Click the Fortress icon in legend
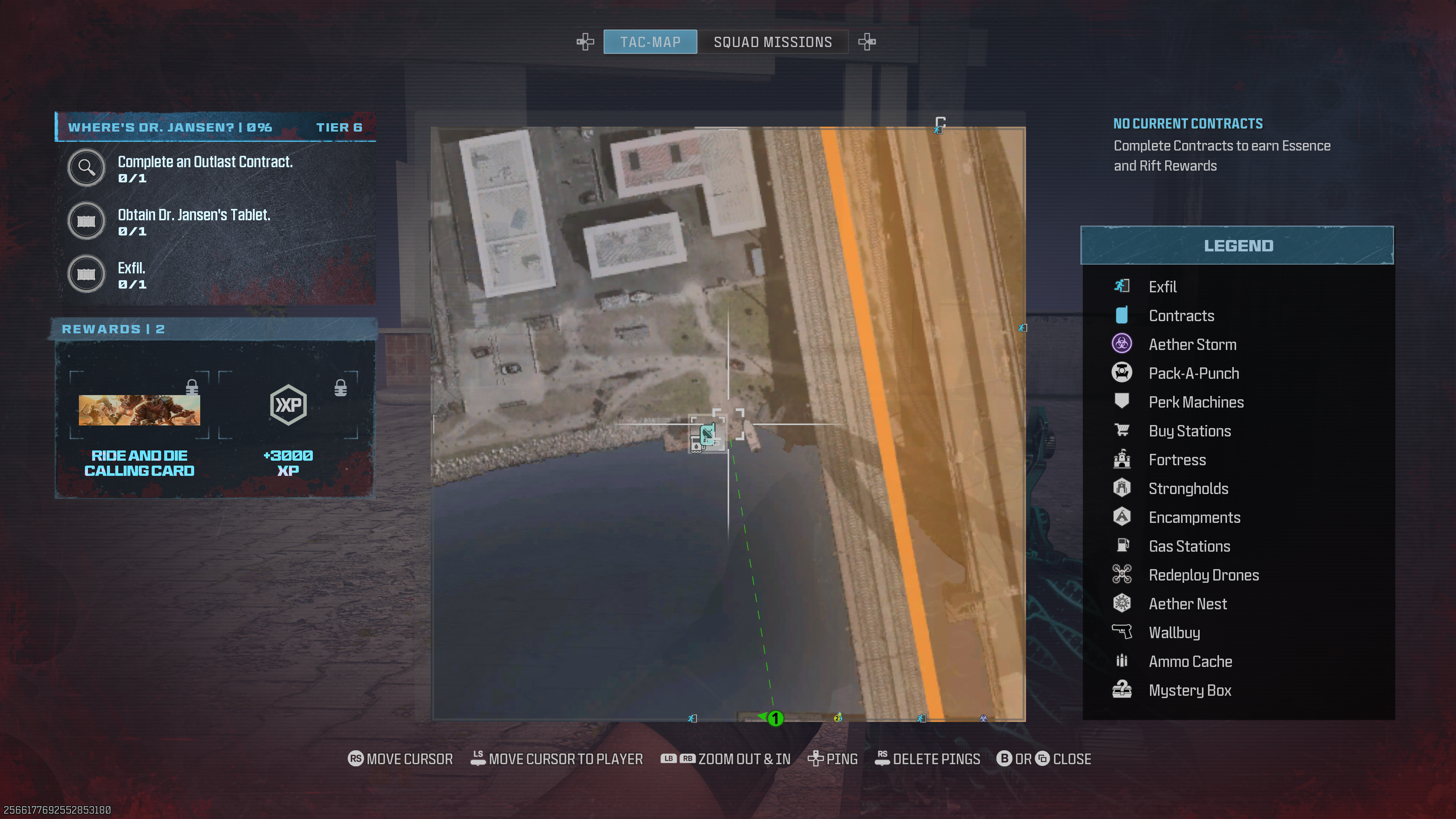Image resolution: width=1456 pixels, height=819 pixels. (x=1122, y=459)
